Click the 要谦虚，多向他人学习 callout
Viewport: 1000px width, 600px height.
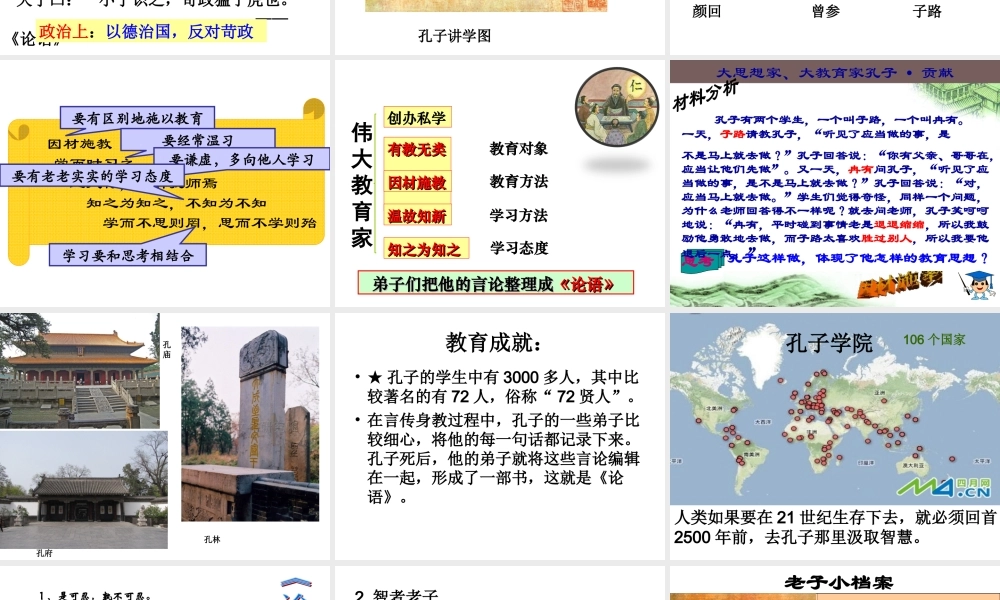[x=240, y=159]
